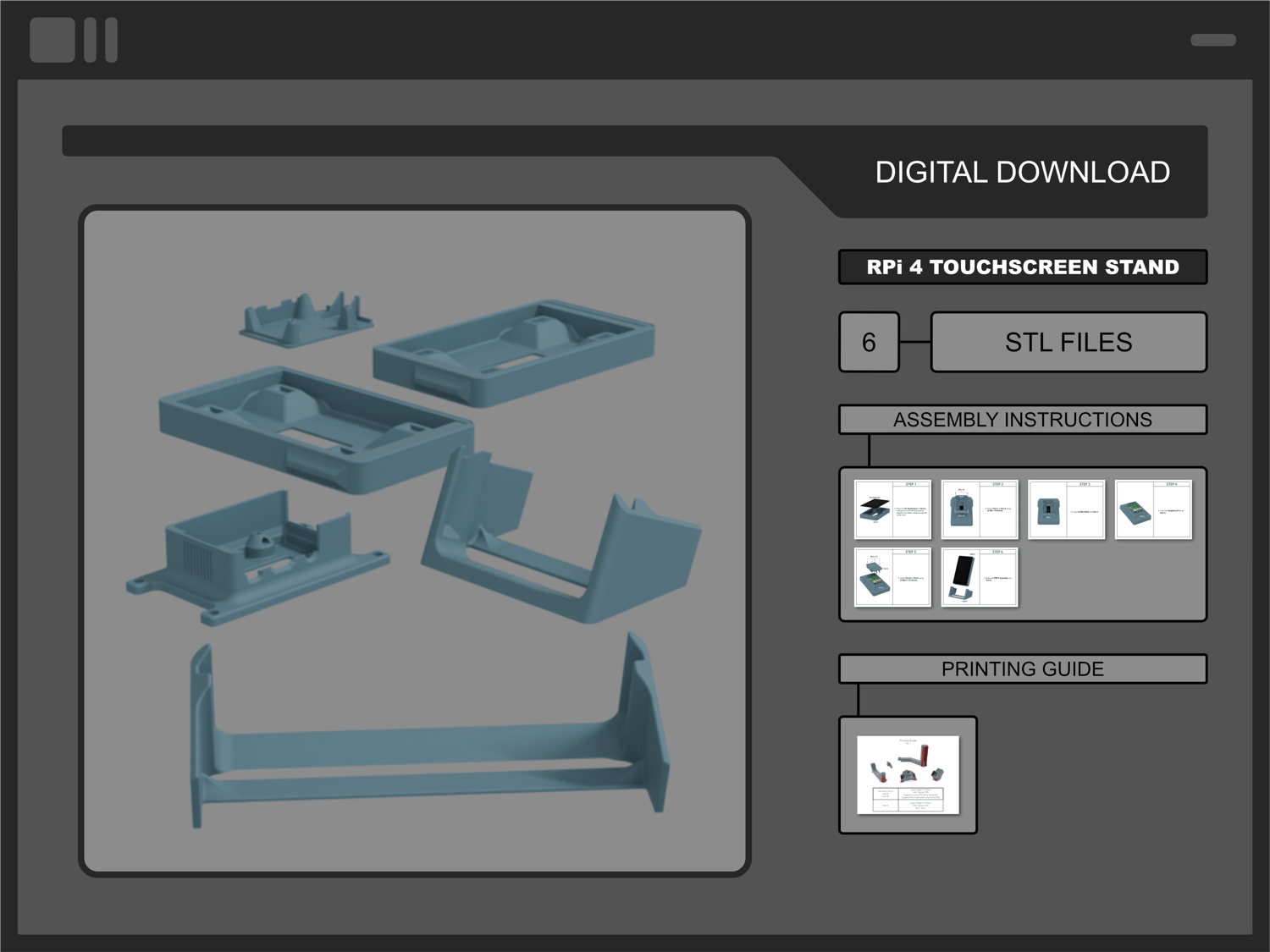1270x952 pixels.
Task: Click the DIGITAL DOWNLOAD heading
Action: coord(1023,173)
